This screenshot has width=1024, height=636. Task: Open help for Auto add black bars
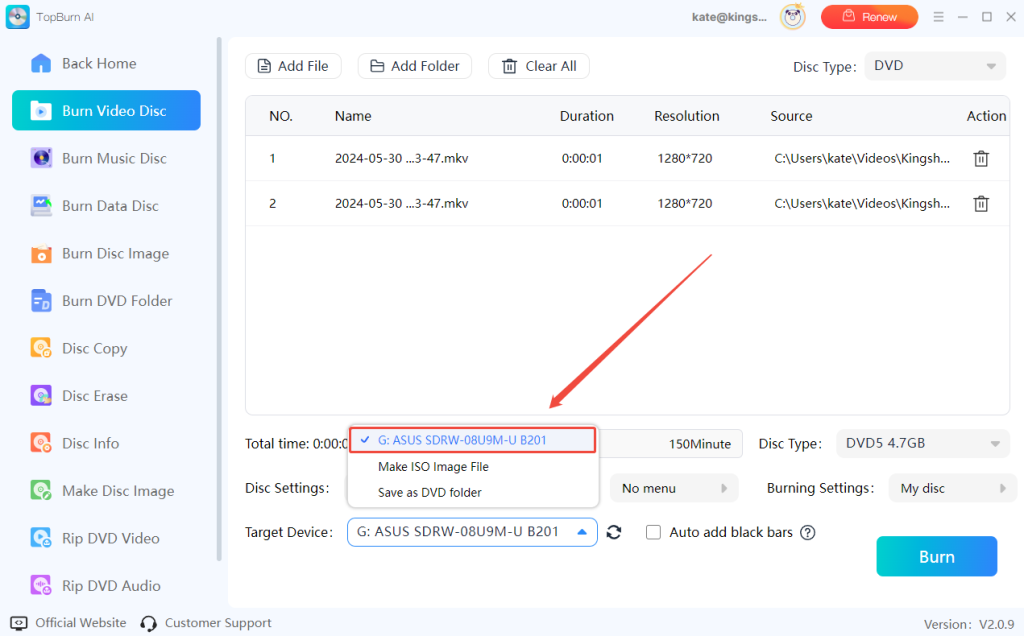pyautogui.click(x=807, y=533)
